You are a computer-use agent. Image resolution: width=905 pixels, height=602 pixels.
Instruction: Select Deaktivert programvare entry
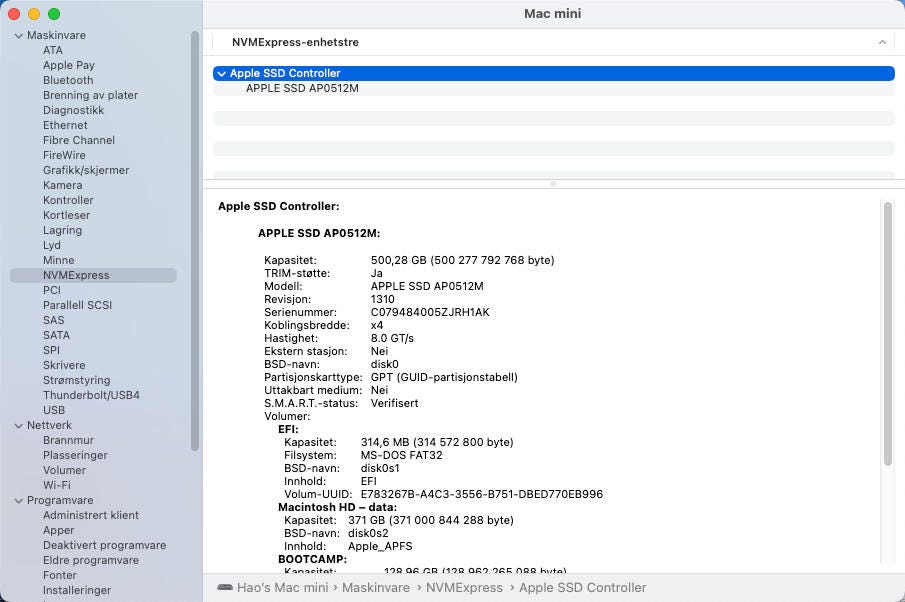click(x=104, y=545)
